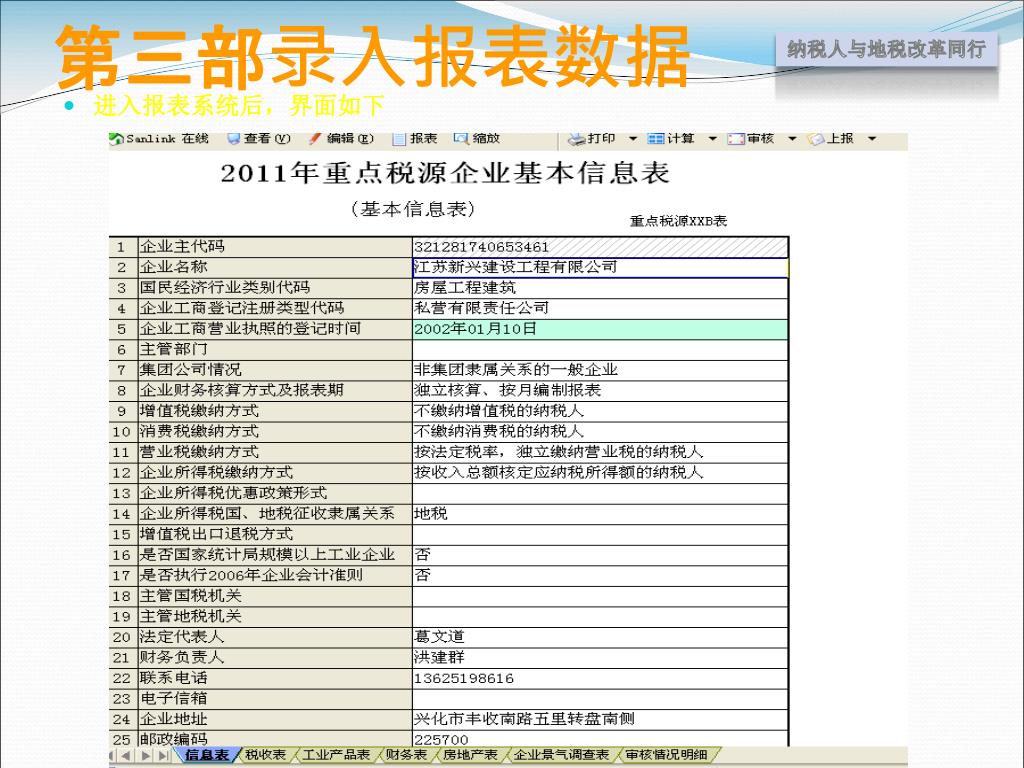Click the empty 增值税出口退税方式 value cell
The image size is (1024, 768).
(600, 535)
